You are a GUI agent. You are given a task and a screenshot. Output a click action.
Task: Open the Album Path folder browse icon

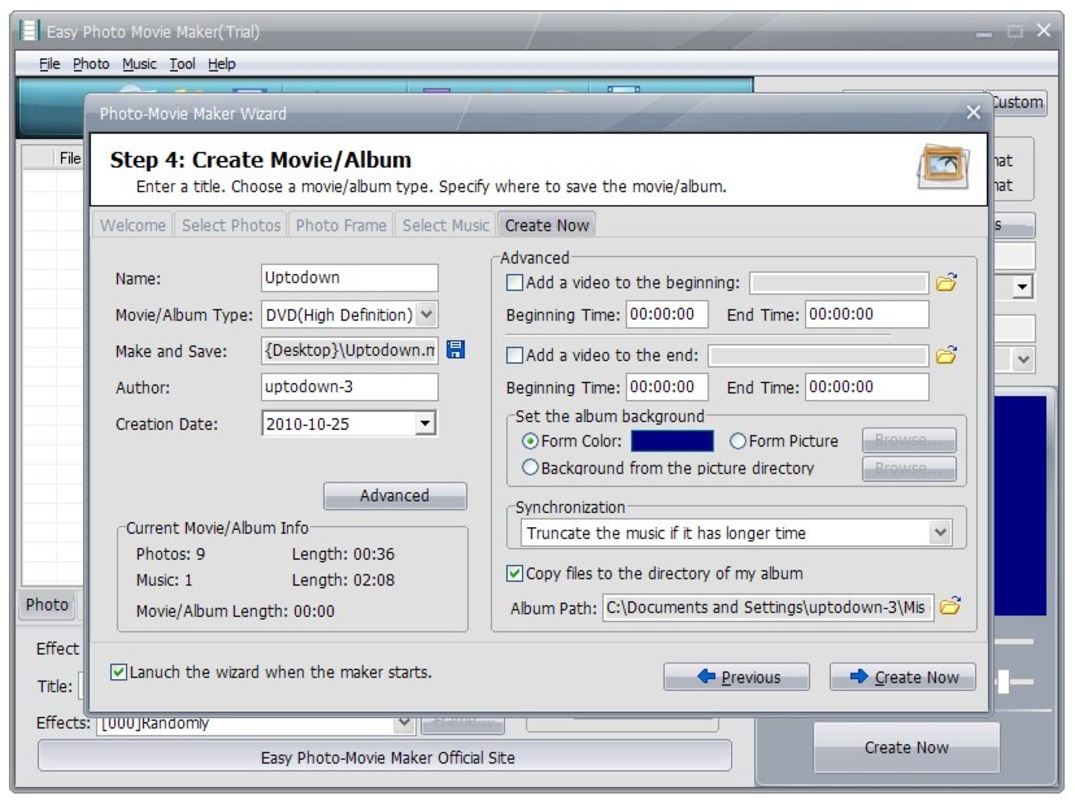click(950, 606)
